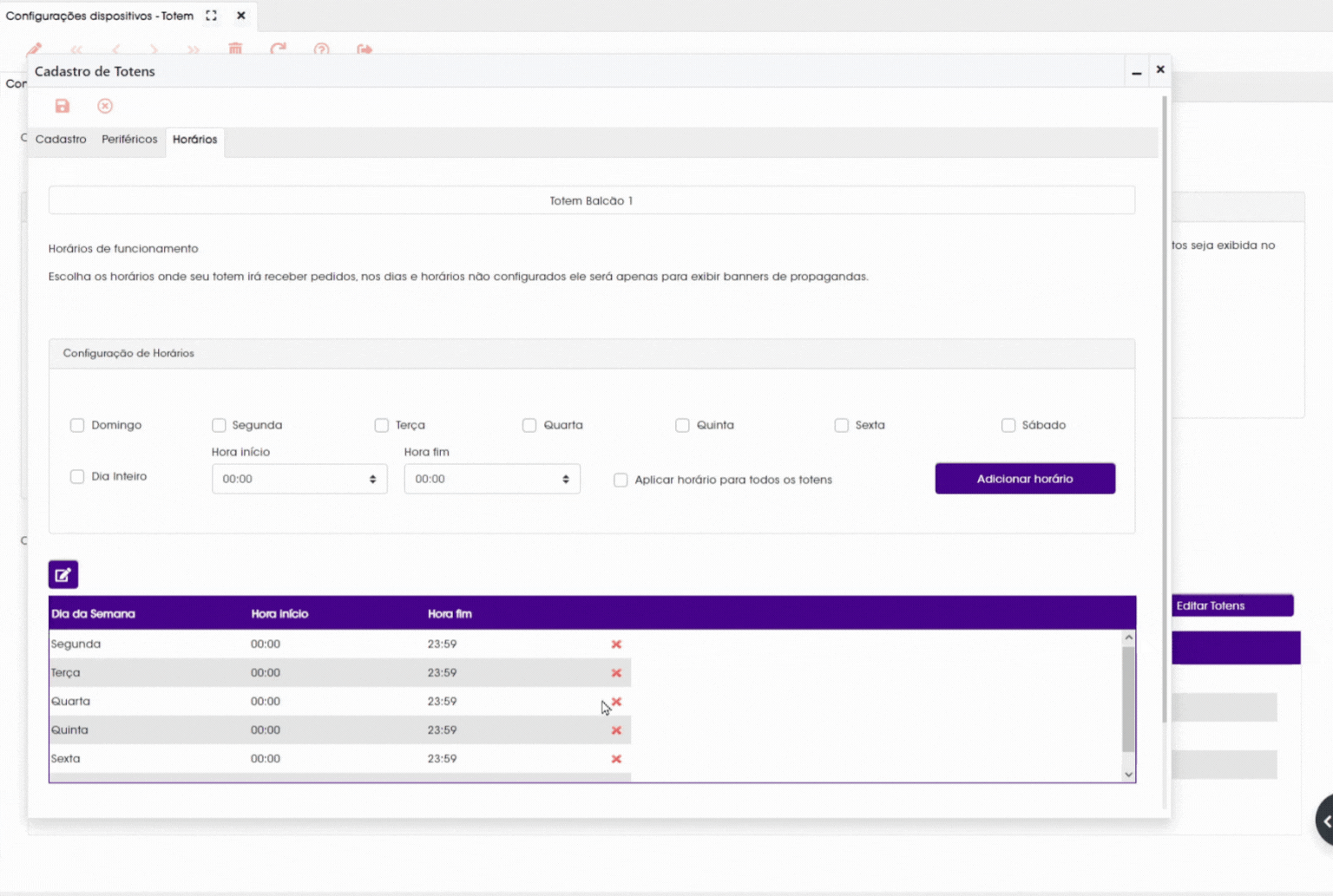1333x896 pixels.
Task: Go to next record in background toolbar
Action: tap(154, 49)
